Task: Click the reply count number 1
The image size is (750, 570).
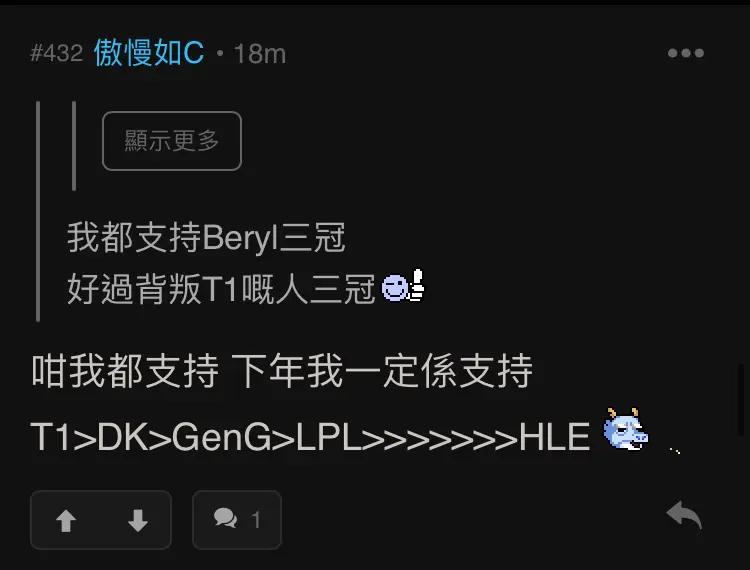Action: 256,520
